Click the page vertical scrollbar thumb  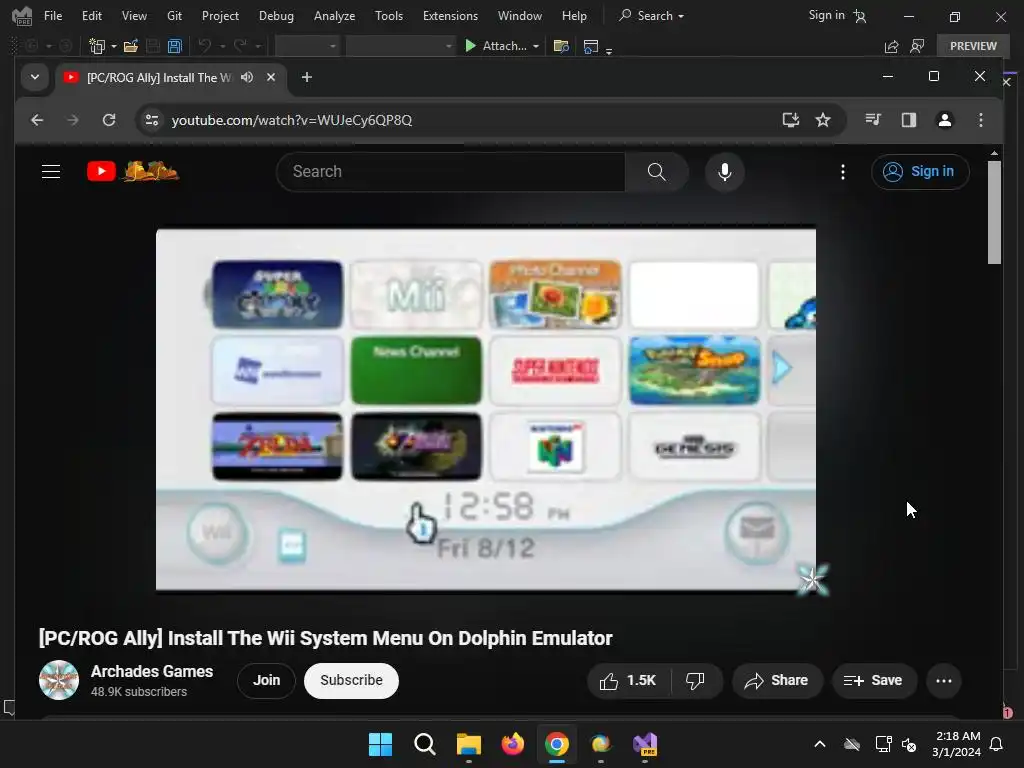click(994, 212)
